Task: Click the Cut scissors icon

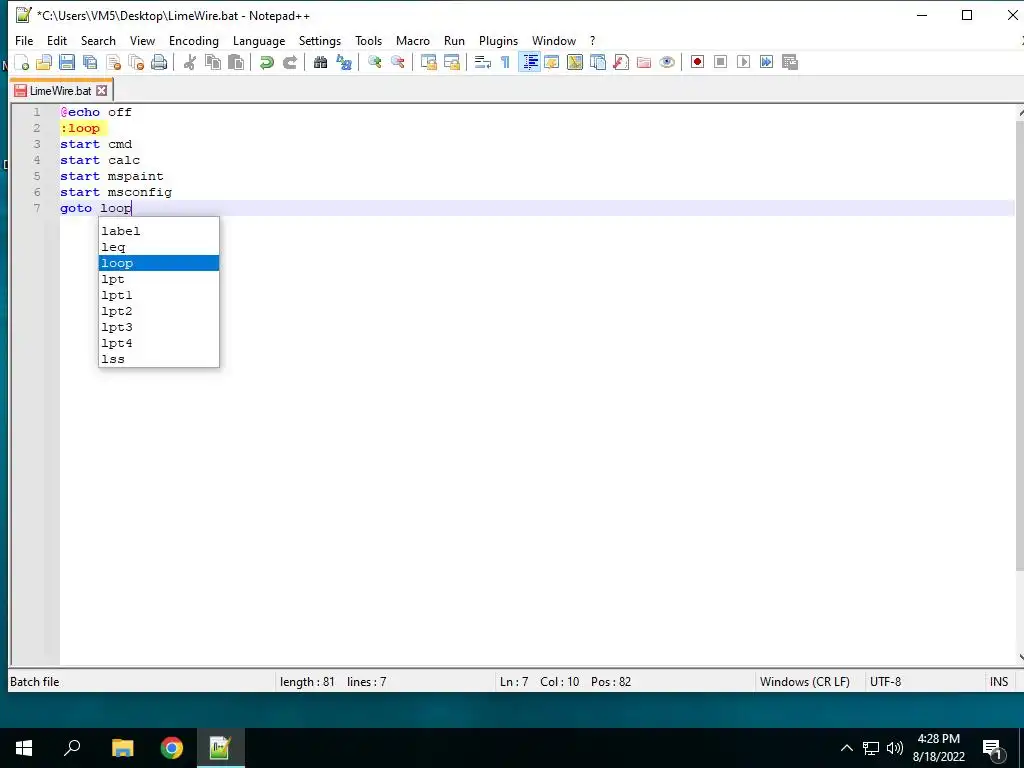Action: 190,63
